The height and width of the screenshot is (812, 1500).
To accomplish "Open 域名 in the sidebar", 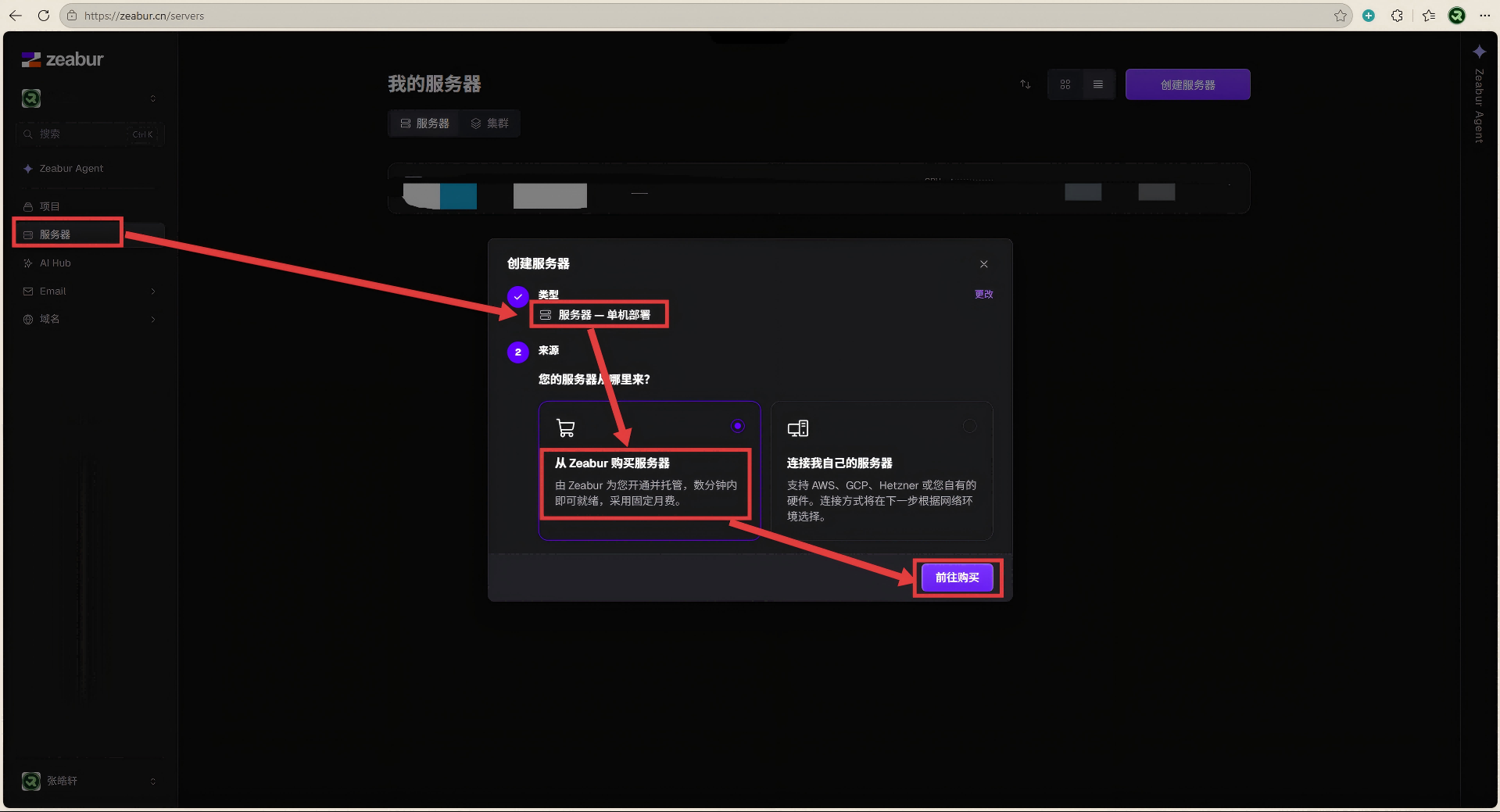I will [x=91, y=320].
